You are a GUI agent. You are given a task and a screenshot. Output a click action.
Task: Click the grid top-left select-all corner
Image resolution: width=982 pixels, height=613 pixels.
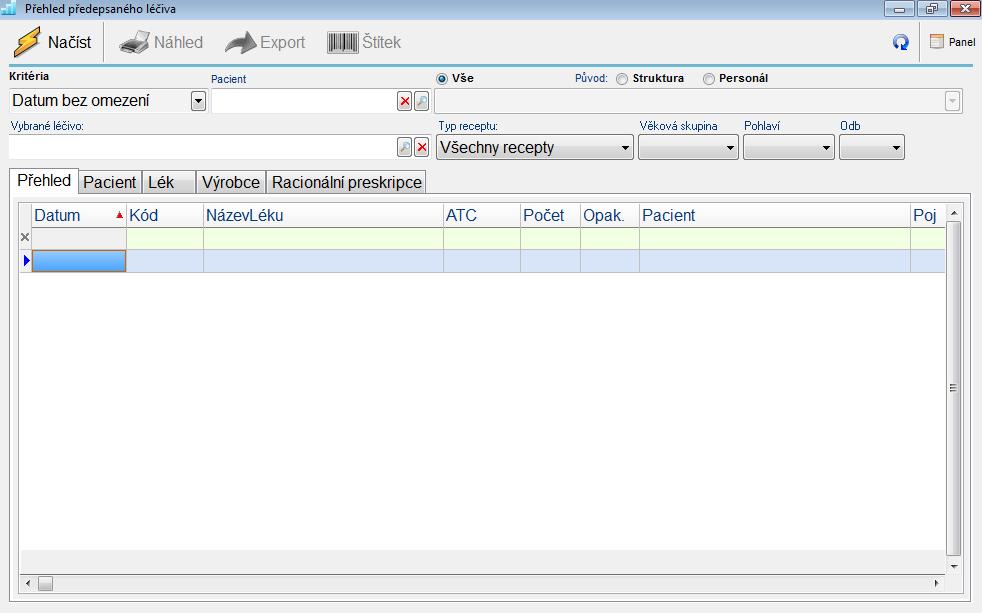pos(25,215)
